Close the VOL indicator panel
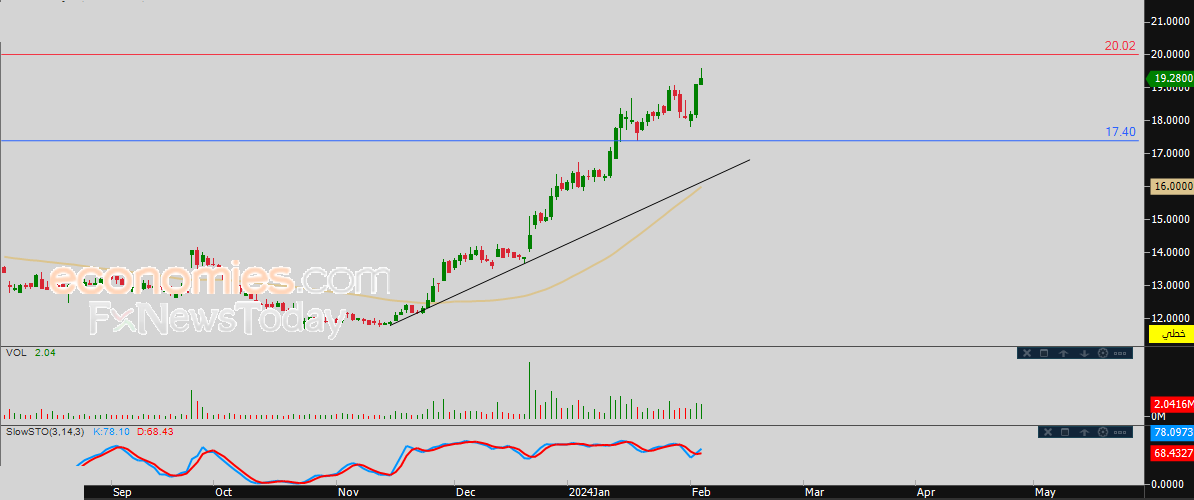1194x500 pixels. click(1026, 353)
